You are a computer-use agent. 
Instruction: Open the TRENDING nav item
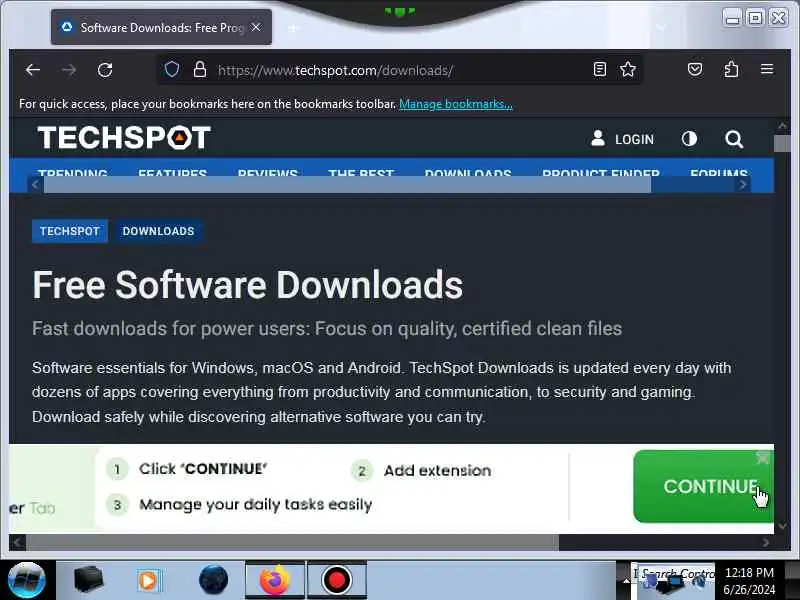(x=72, y=172)
